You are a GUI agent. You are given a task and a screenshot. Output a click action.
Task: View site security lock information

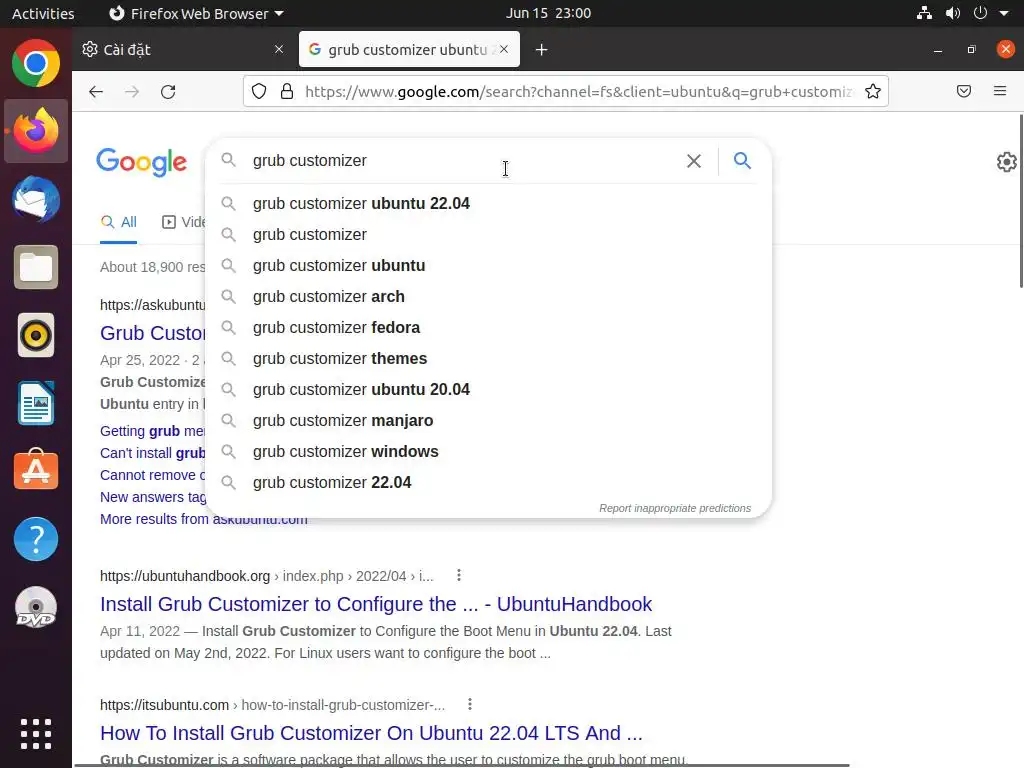pyautogui.click(x=287, y=91)
